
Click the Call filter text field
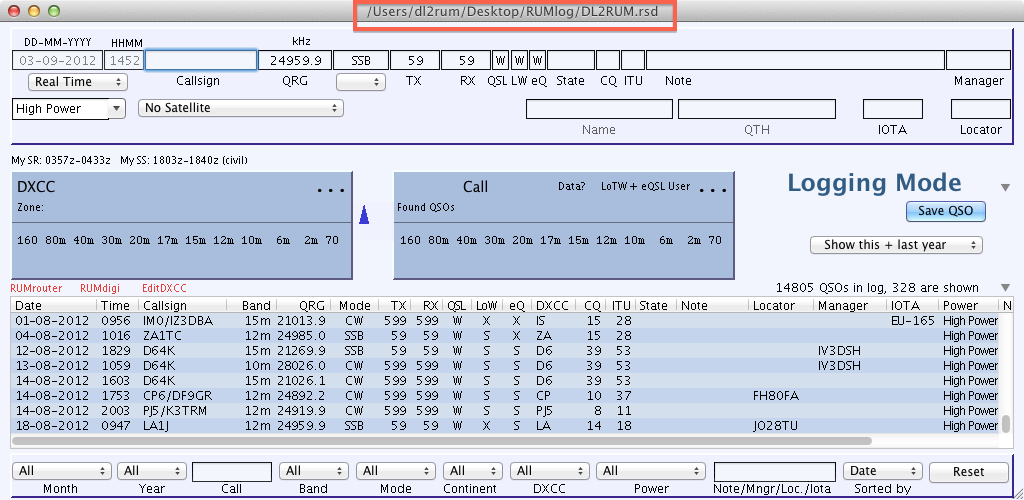(232, 472)
